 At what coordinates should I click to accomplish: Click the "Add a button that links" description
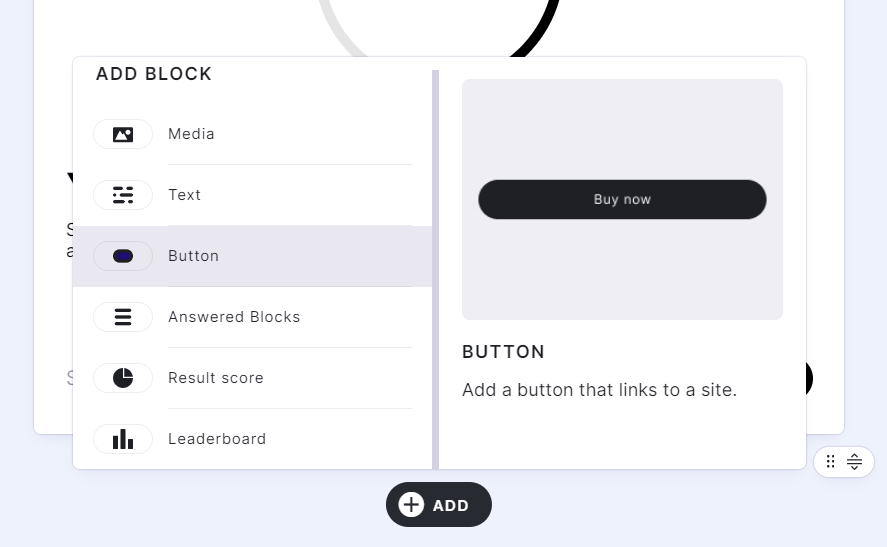pos(599,390)
